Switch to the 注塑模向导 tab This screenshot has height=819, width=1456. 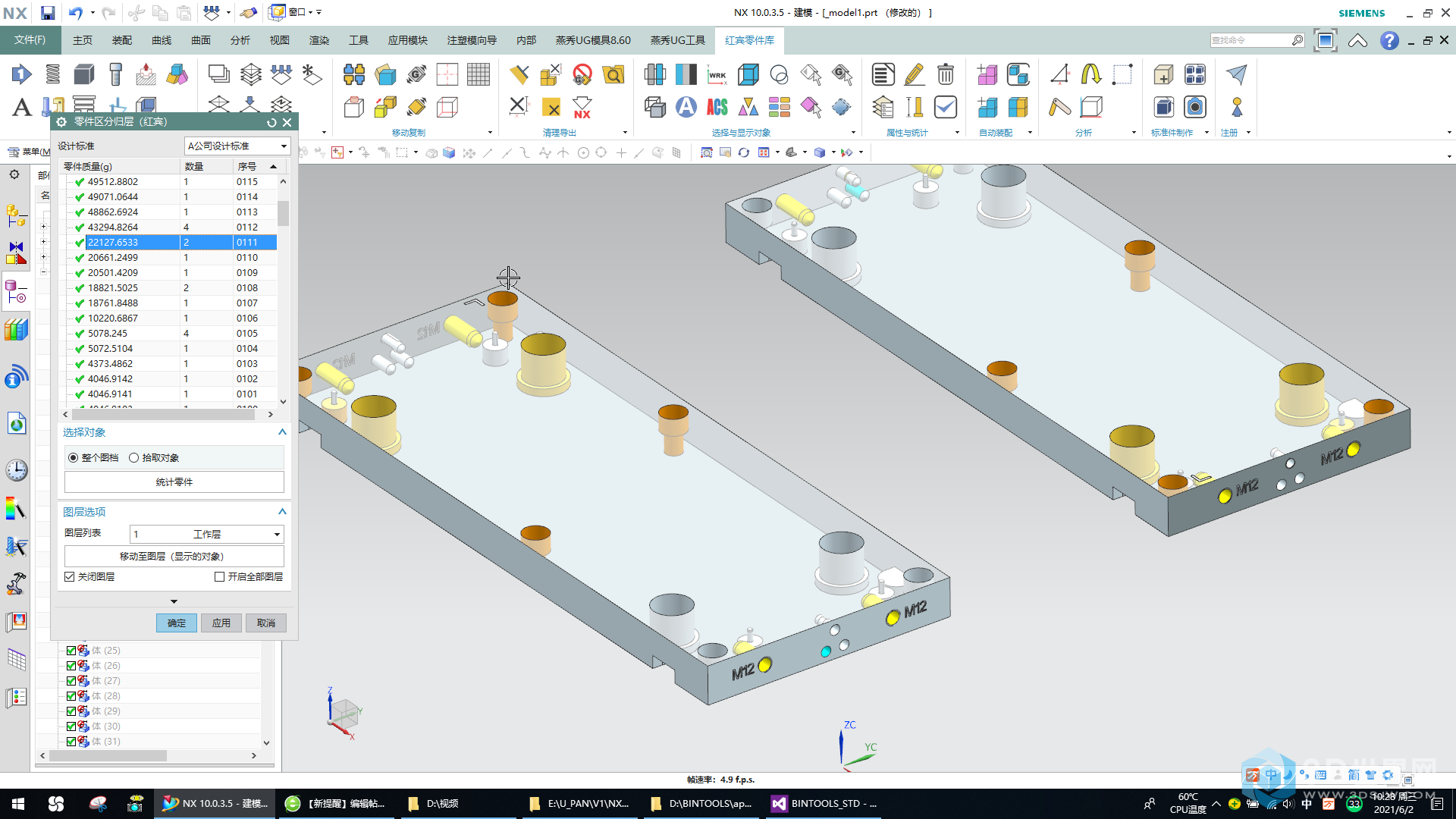click(x=472, y=40)
